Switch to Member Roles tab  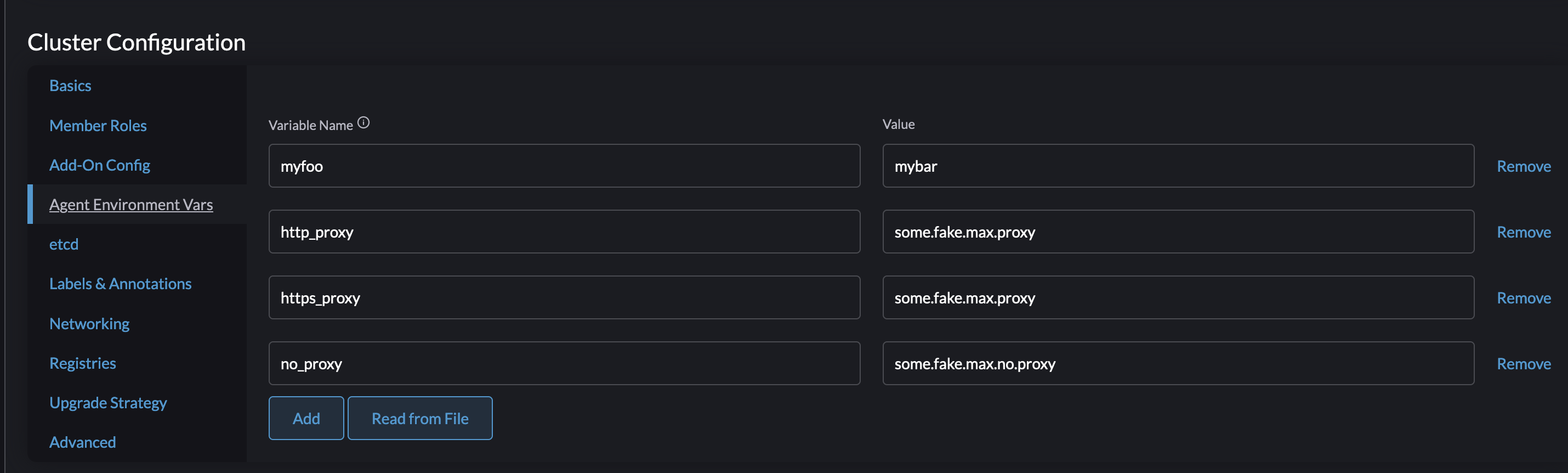pos(98,126)
